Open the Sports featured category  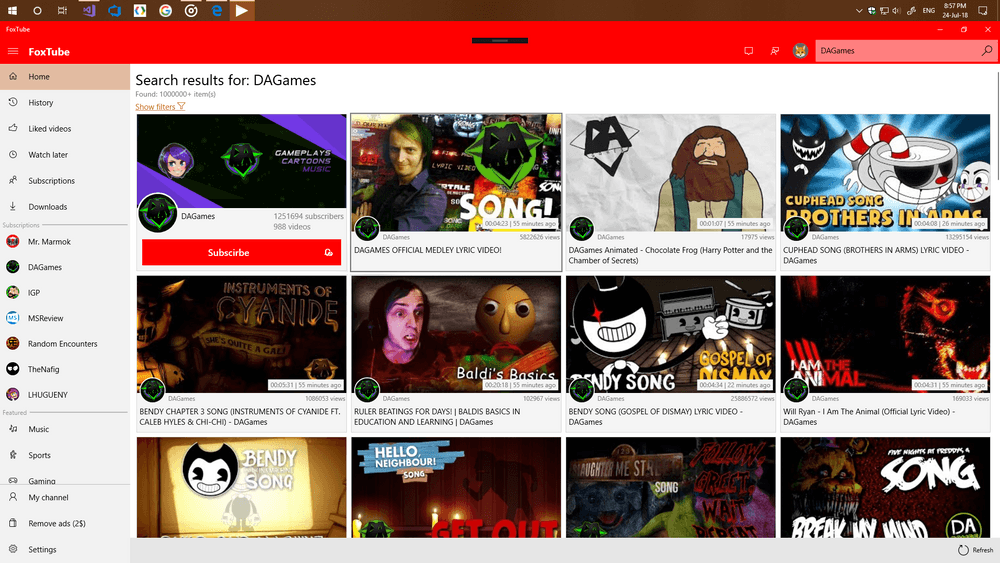pos(65,455)
